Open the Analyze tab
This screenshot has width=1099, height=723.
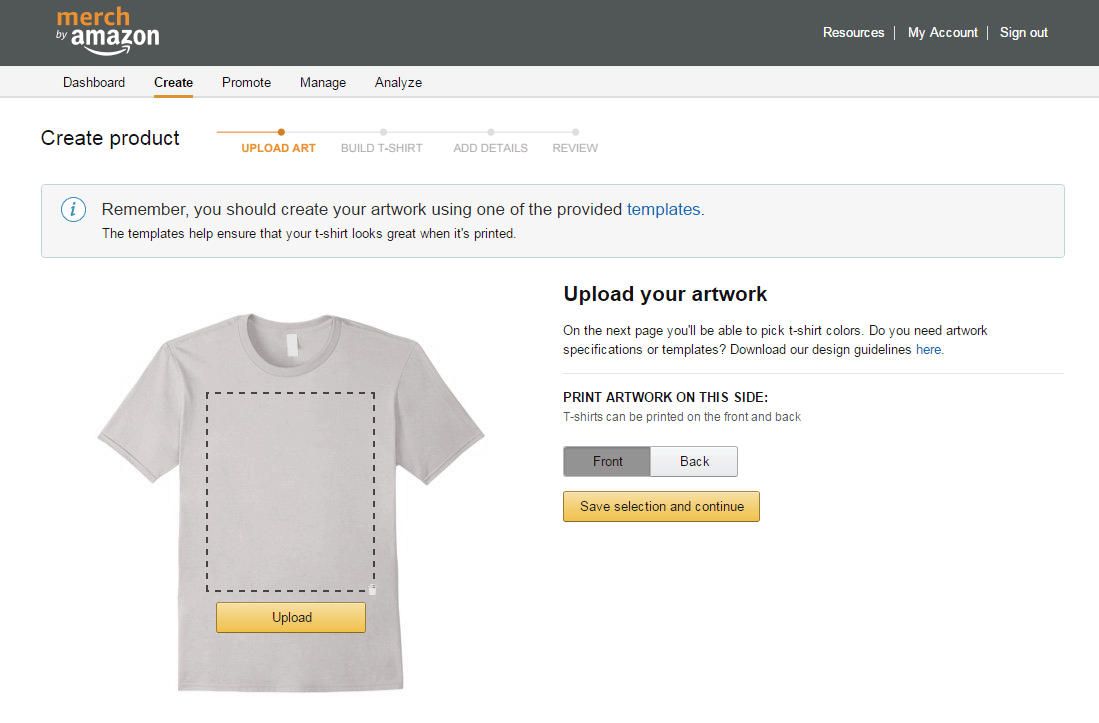398,83
